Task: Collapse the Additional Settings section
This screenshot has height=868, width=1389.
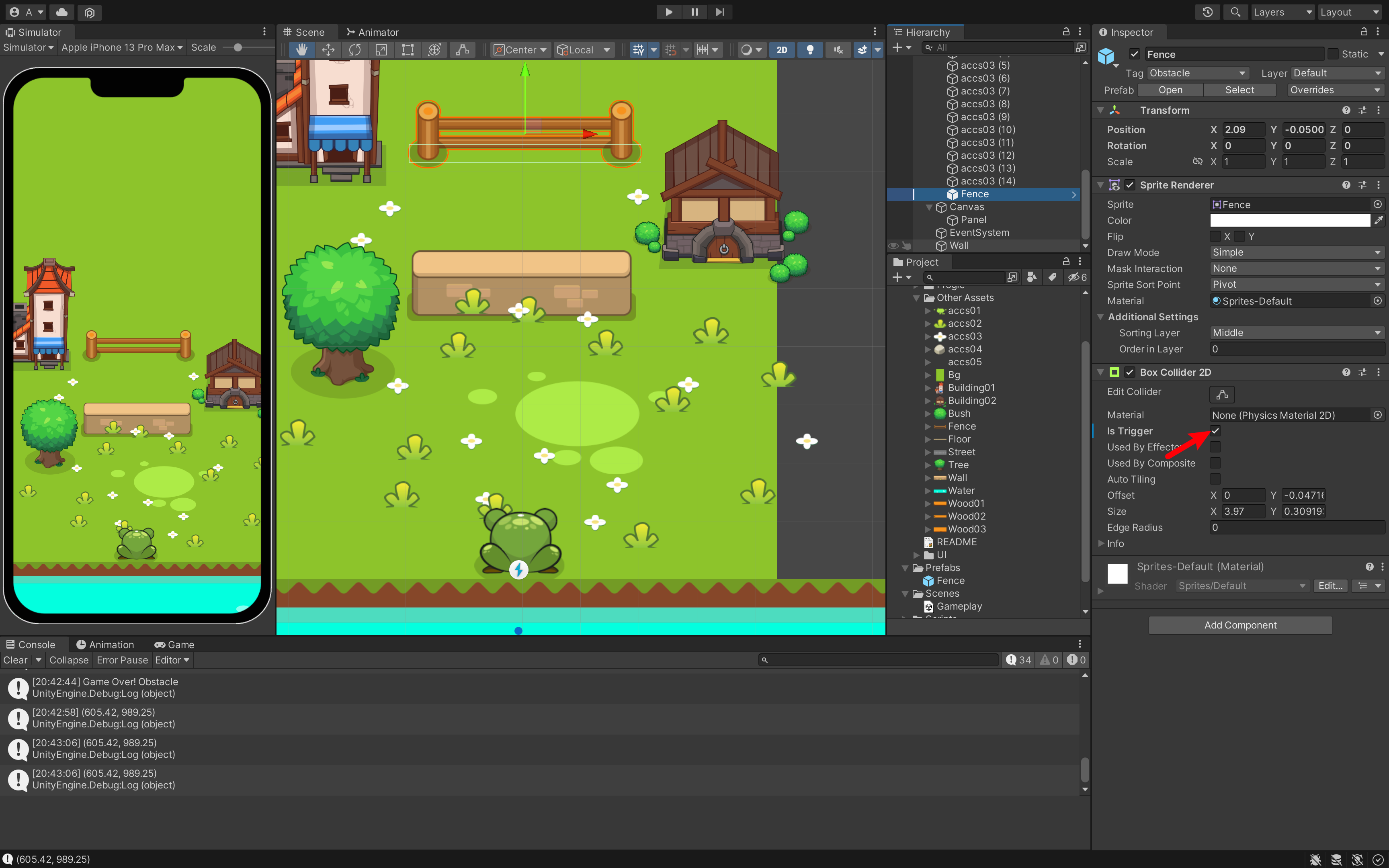Action: pos(1100,317)
